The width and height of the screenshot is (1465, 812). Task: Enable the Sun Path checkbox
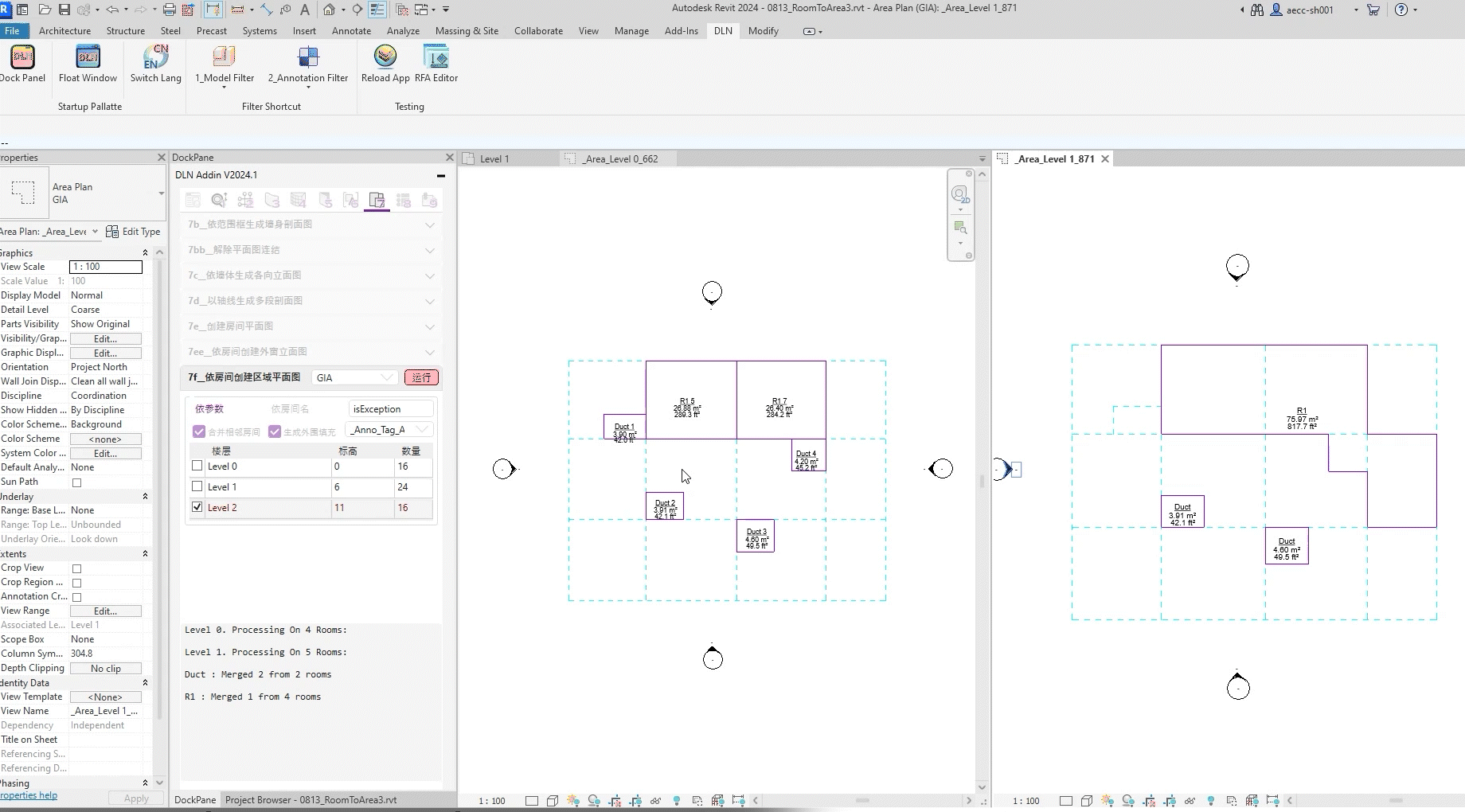(x=77, y=482)
